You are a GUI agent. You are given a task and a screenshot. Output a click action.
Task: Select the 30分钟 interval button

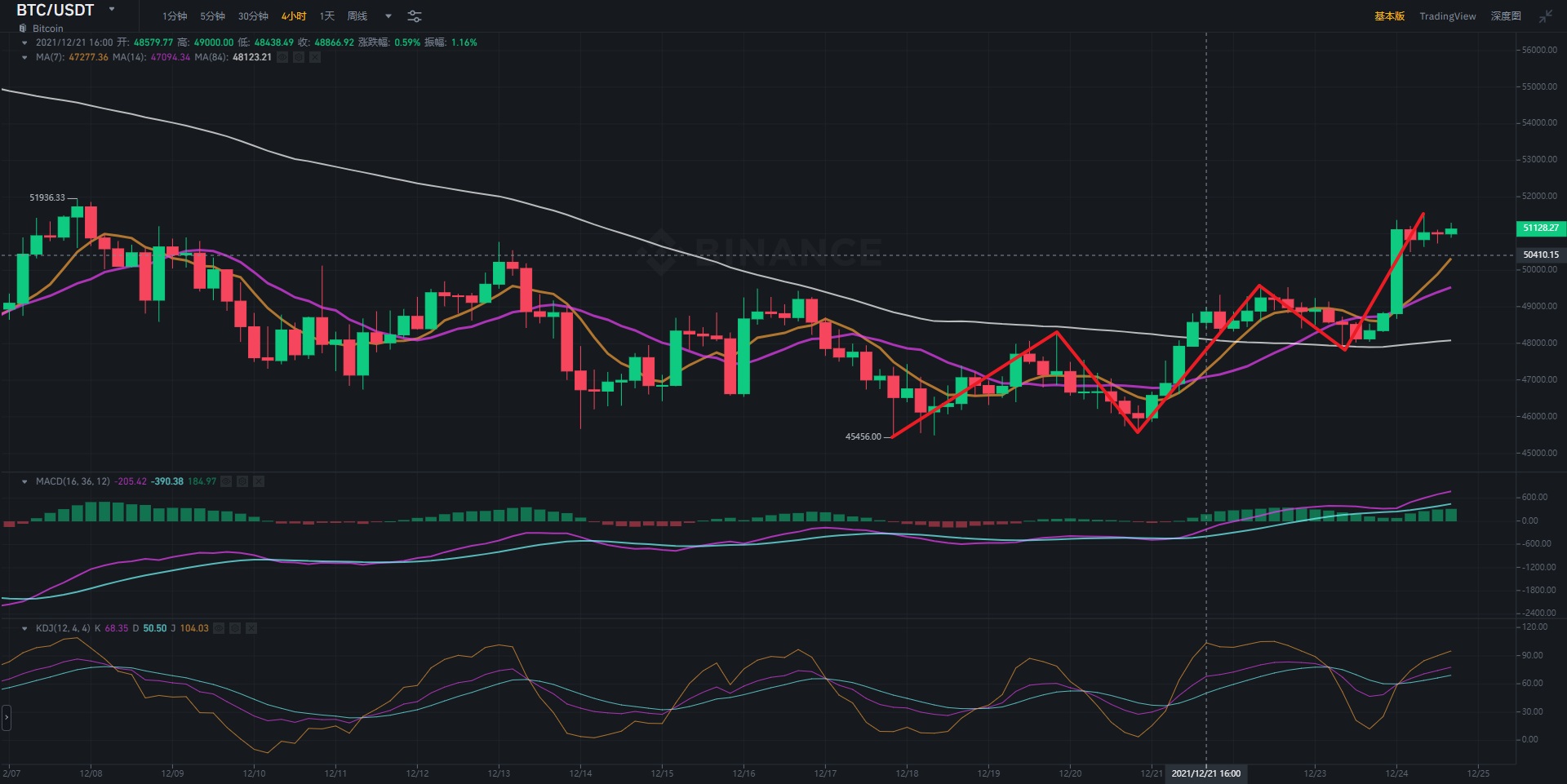[253, 16]
